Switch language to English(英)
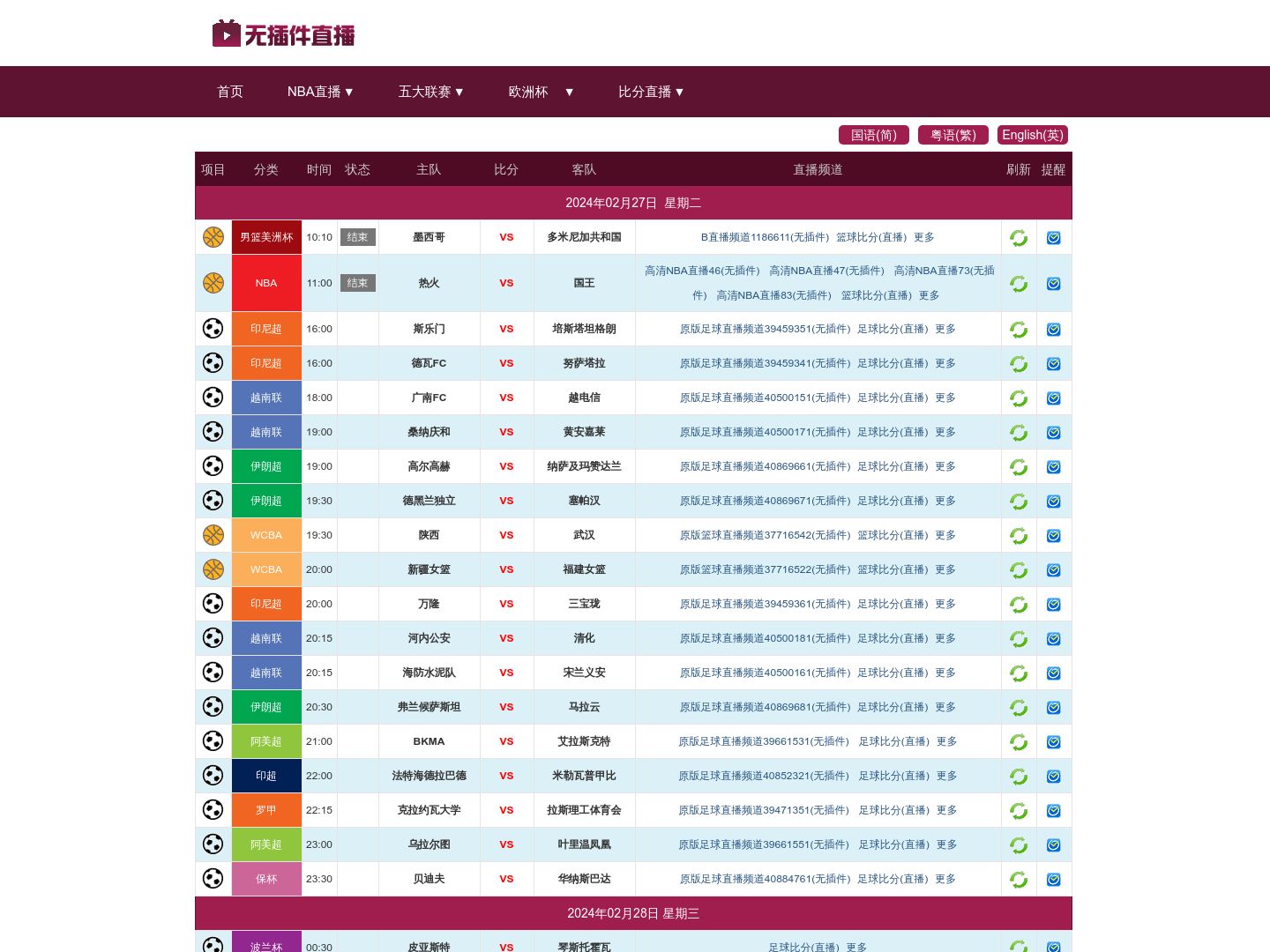Screen dimensions: 1270x952 [x=1033, y=135]
